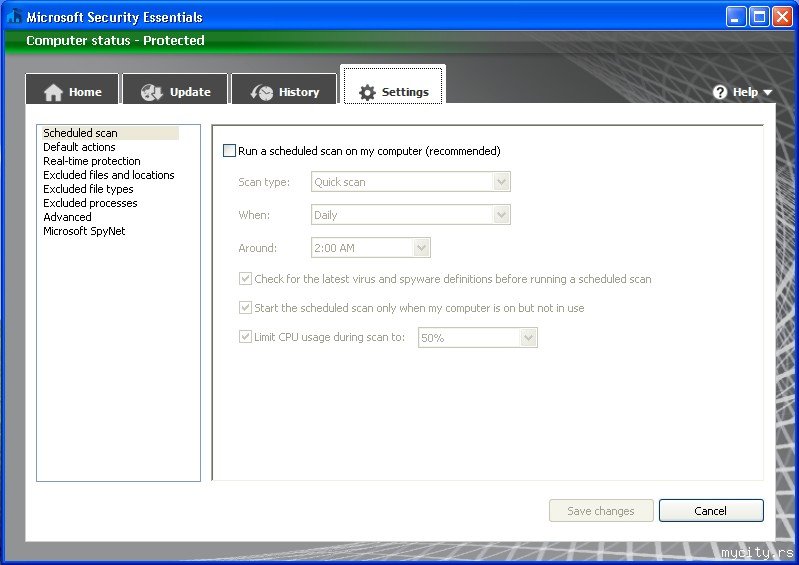Select Default actions in settings list
The width and height of the screenshot is (799, 565).
pyautogui.click(x=79, y=147)
